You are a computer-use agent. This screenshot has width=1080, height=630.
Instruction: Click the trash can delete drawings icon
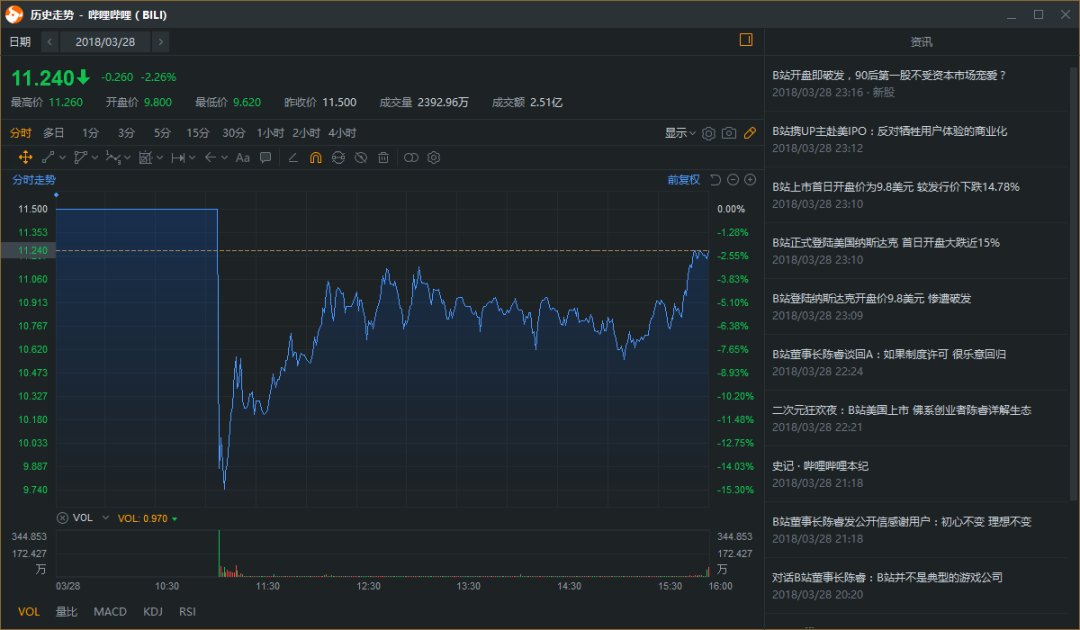click(384, 158)
